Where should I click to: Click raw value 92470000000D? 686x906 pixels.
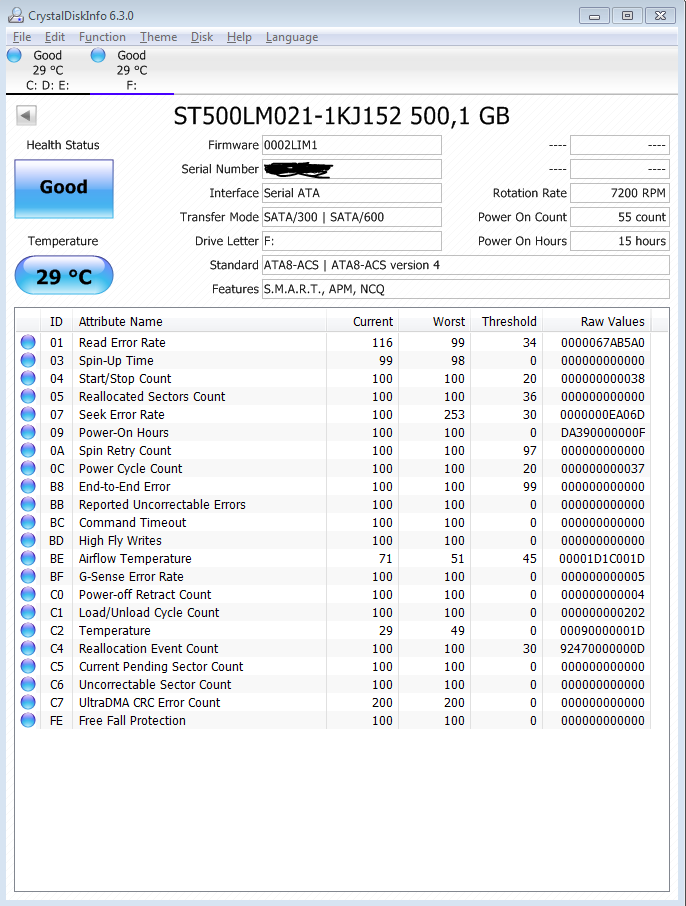(x=602, y=648)
